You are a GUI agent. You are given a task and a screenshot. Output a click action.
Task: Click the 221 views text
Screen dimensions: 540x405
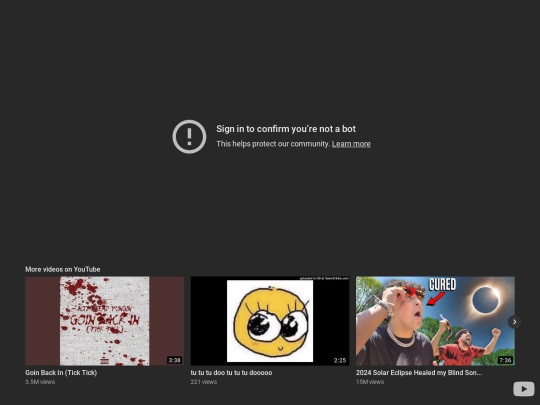click(x=204, y=382)
